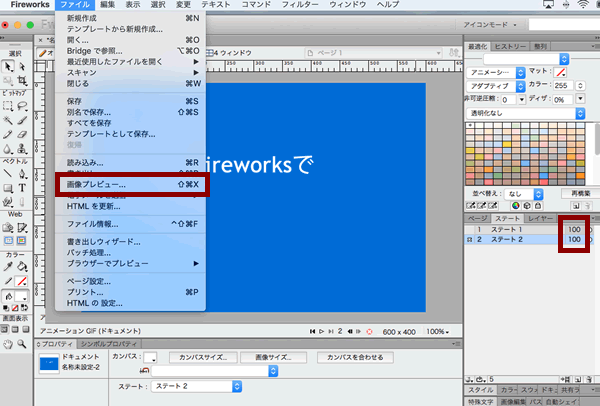Swap stroke and fill colors
The height and width of the screenshot is (406, 600).
coord(24,308)
